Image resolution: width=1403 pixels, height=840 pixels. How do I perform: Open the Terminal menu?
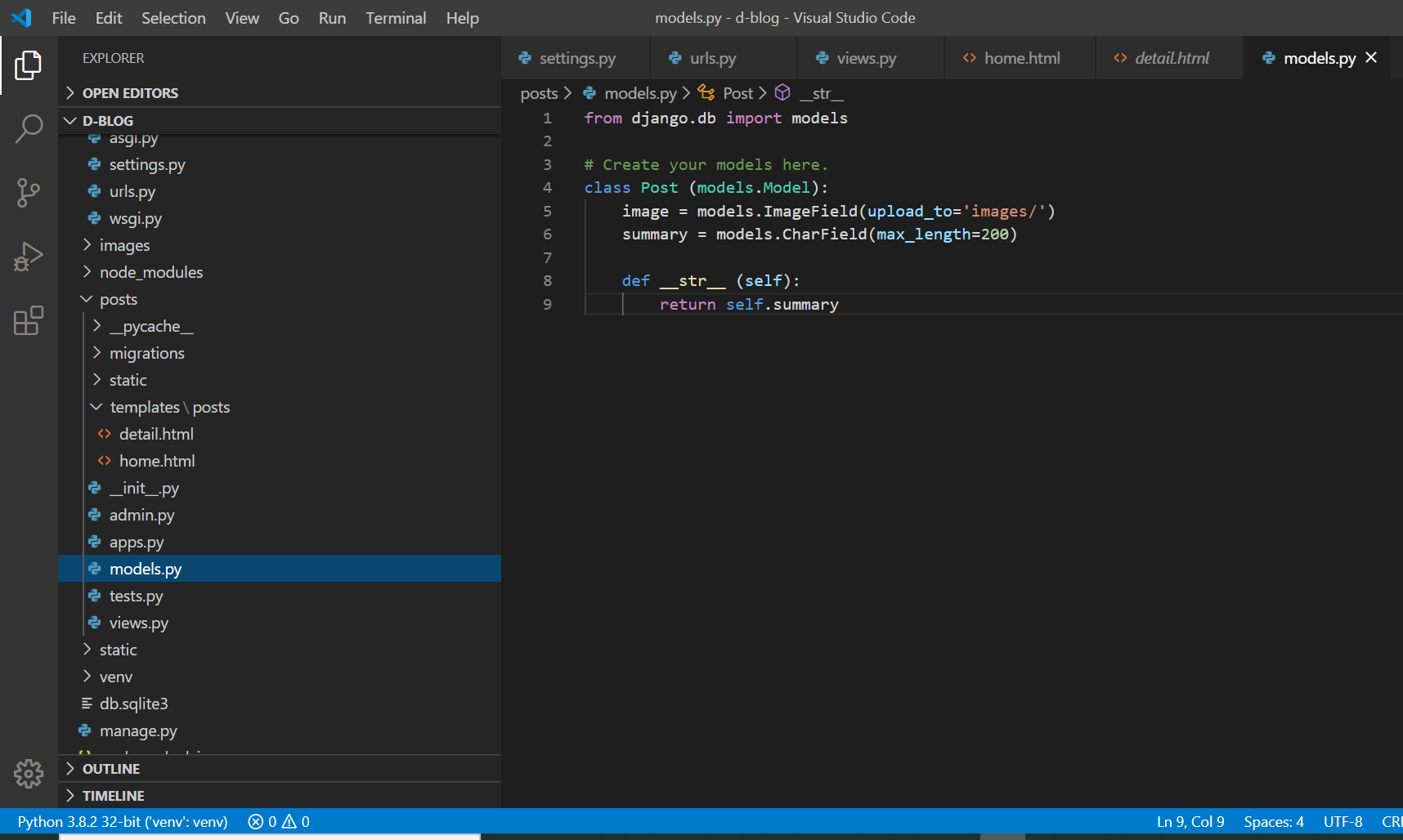pyautogui.click(x=396, y=18)
